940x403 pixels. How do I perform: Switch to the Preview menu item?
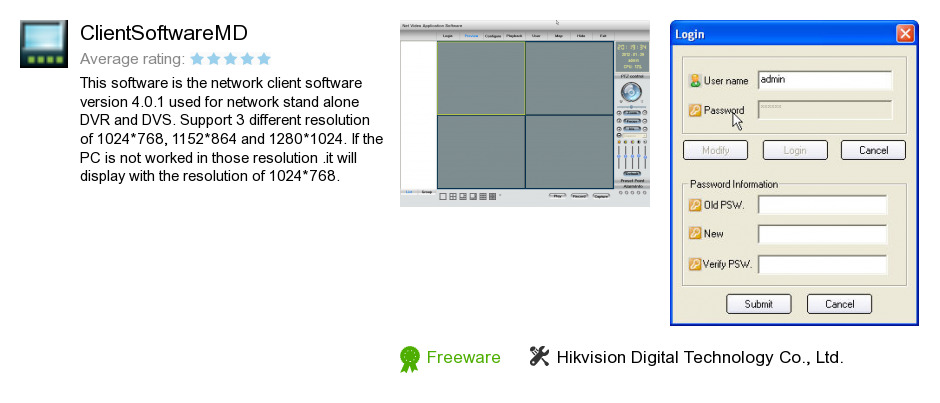pos(471,36)
